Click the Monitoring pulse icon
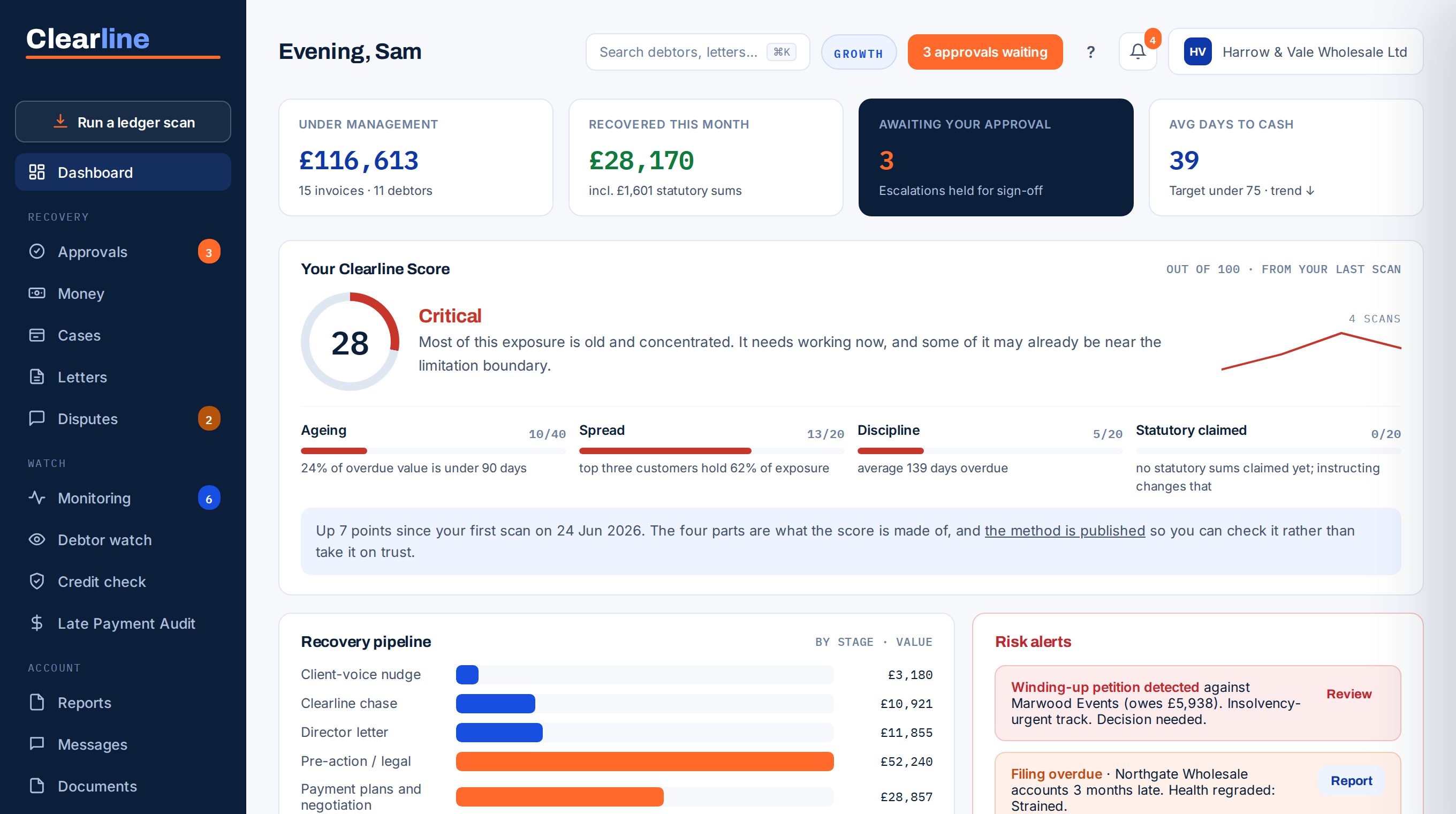This screenshot has height=814, width=1456. (37, 498)
